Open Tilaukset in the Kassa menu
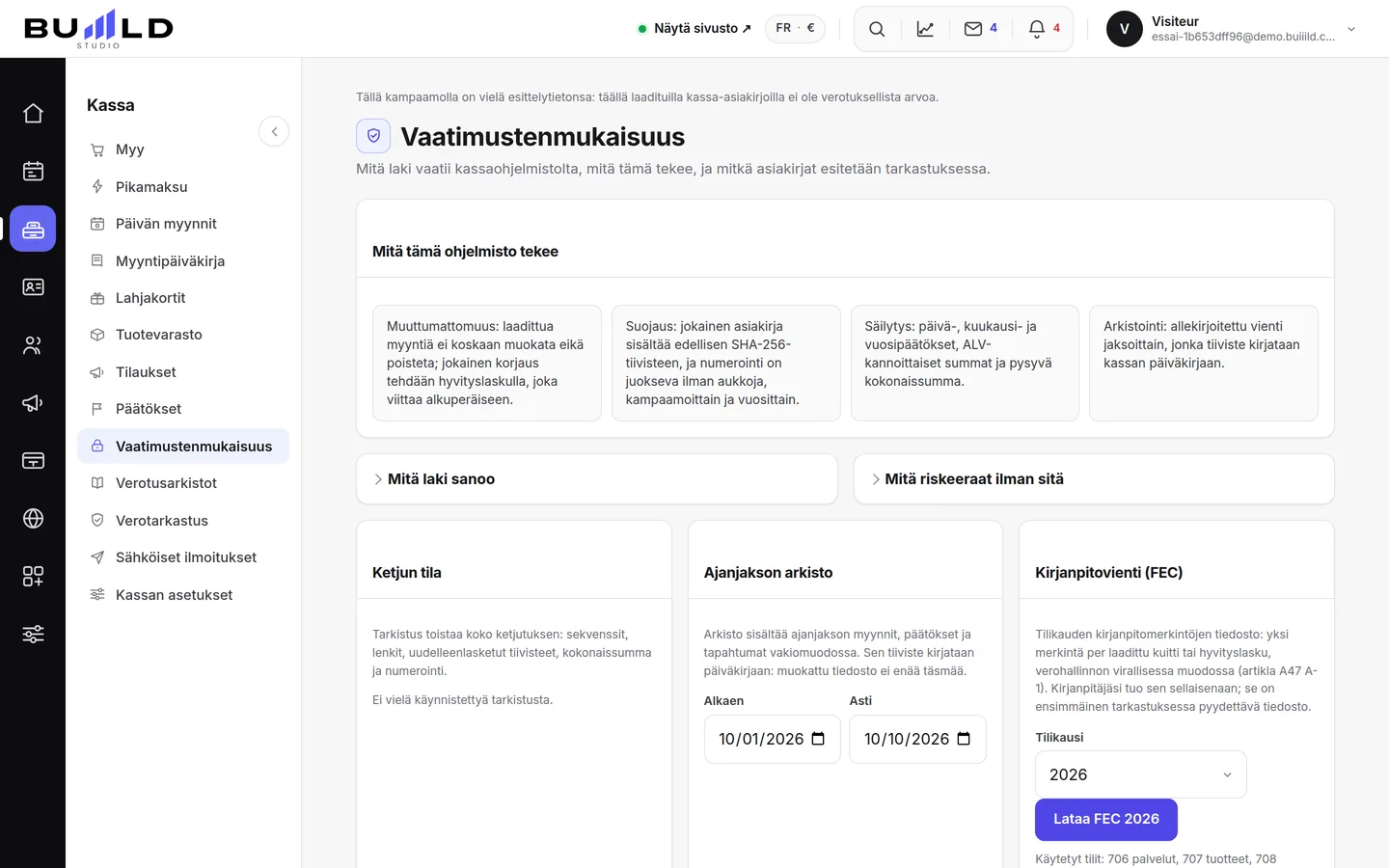 point(183,372)
